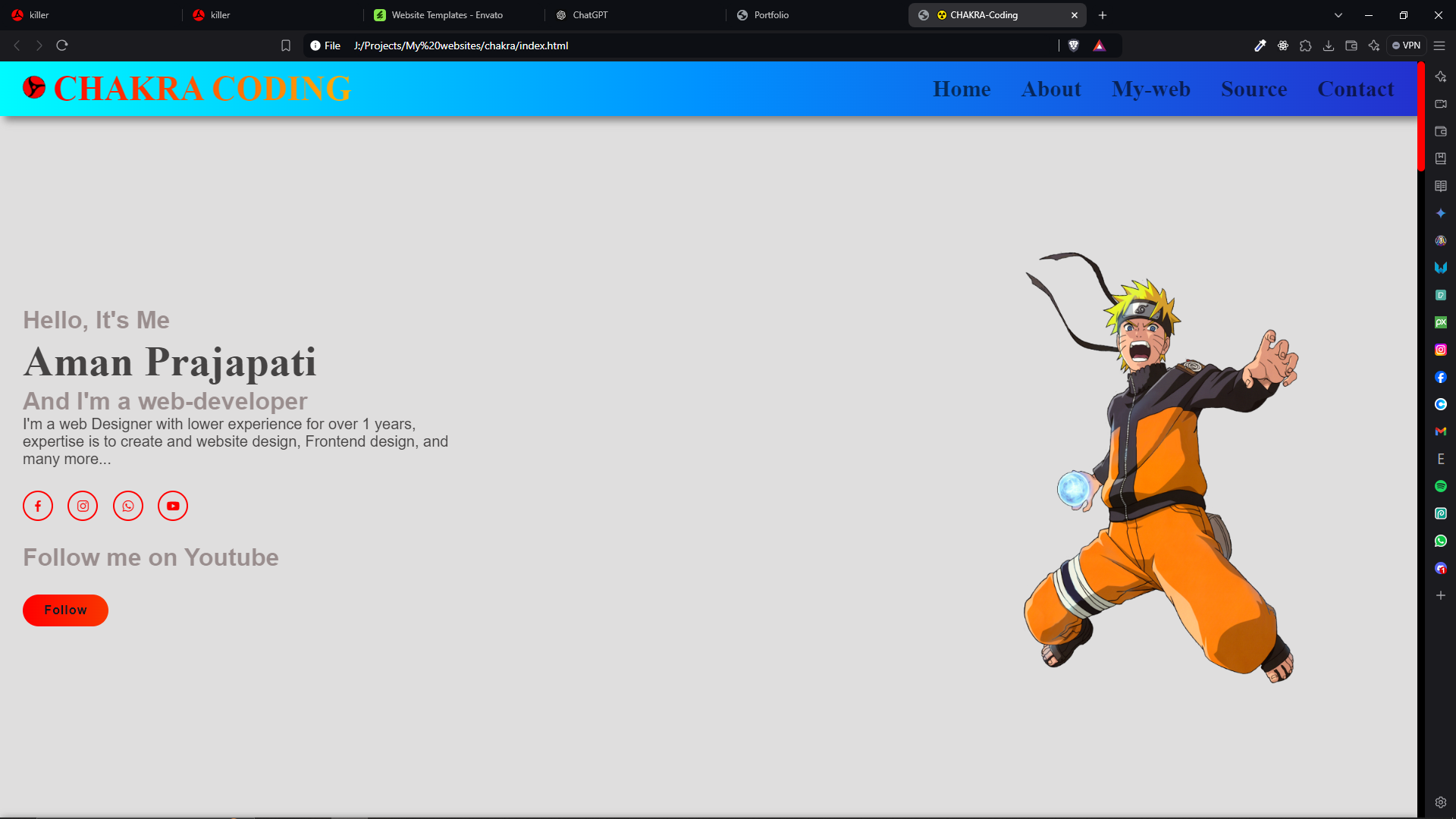This screenshot has width=1456, height=819.
Task: Switch to the first killer tab
Action: [x=91, y=15]
